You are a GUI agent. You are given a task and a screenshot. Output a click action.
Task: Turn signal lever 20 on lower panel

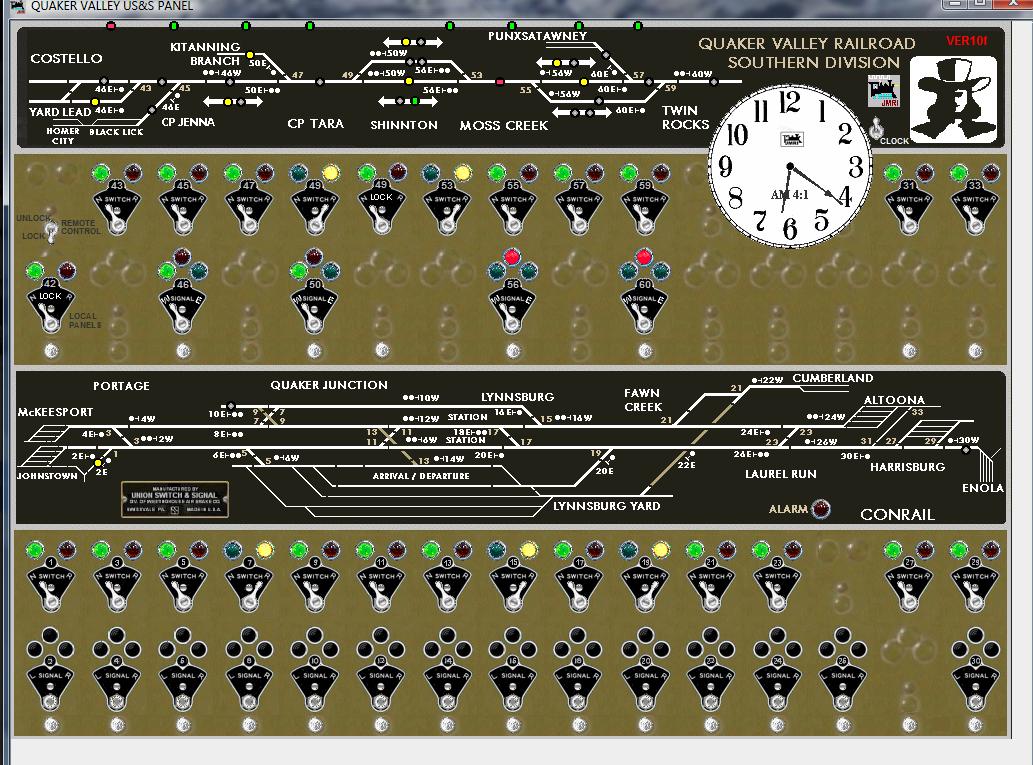[x=645, y=683]
